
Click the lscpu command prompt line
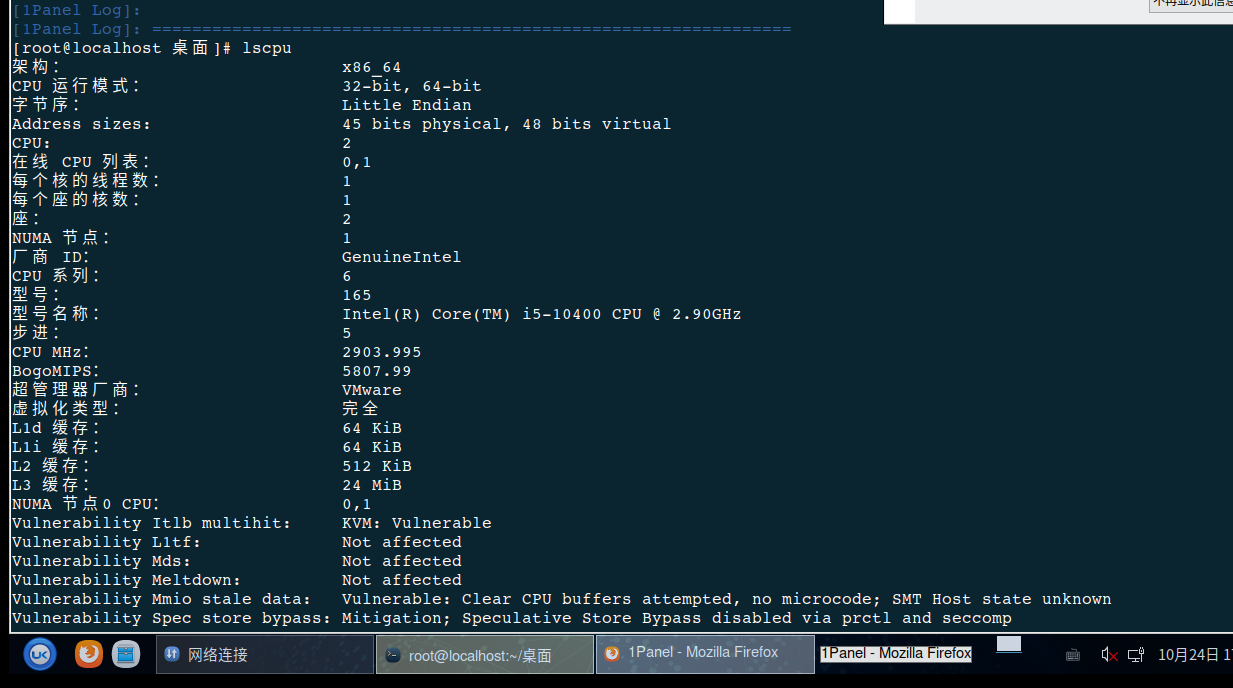152,48
